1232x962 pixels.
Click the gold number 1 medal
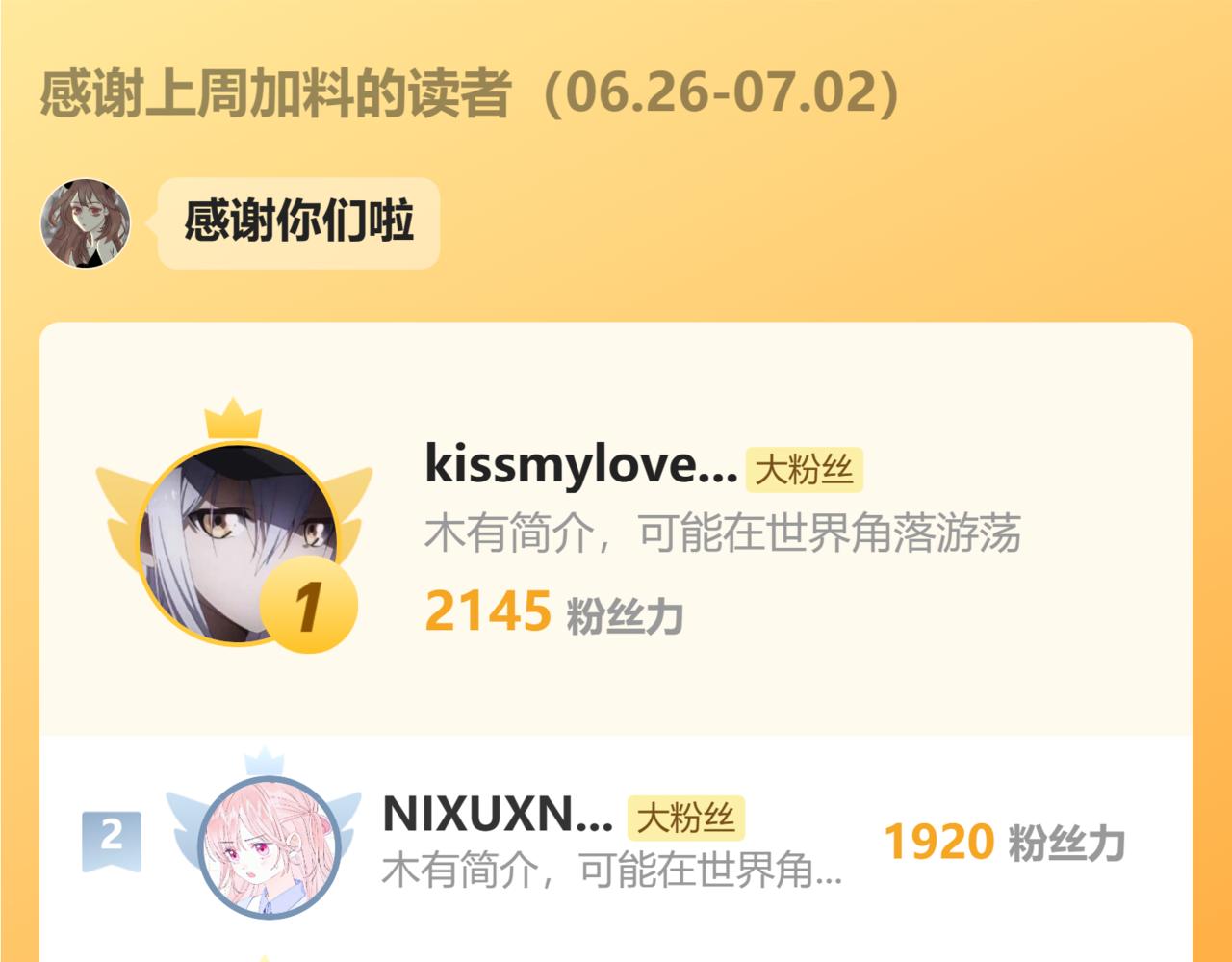308,605
